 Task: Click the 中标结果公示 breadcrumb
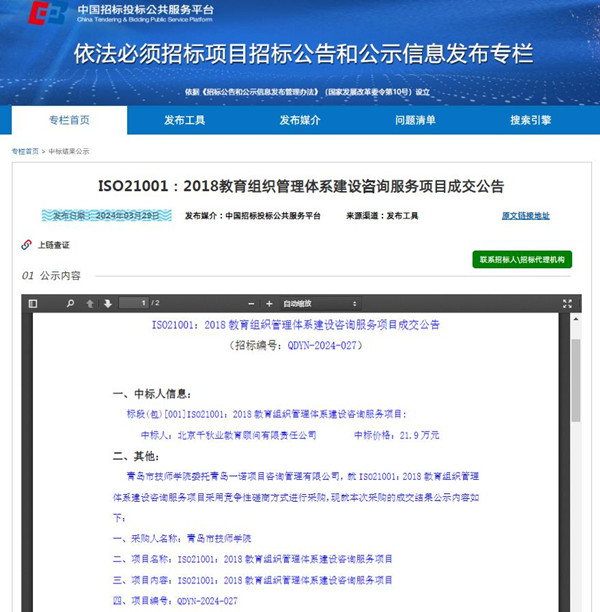click(69, 151)
